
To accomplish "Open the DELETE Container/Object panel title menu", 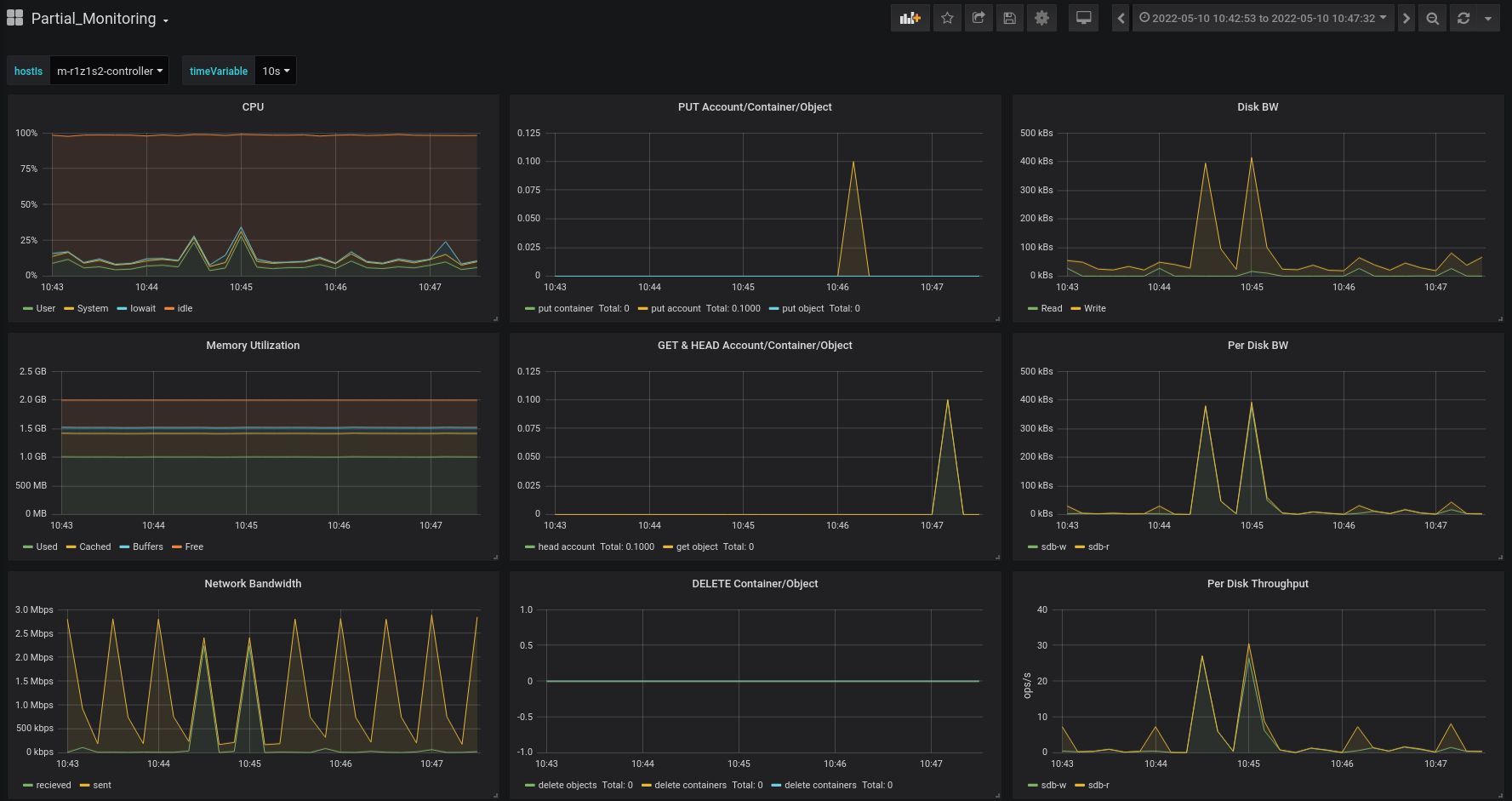I will tap(755, 584).
